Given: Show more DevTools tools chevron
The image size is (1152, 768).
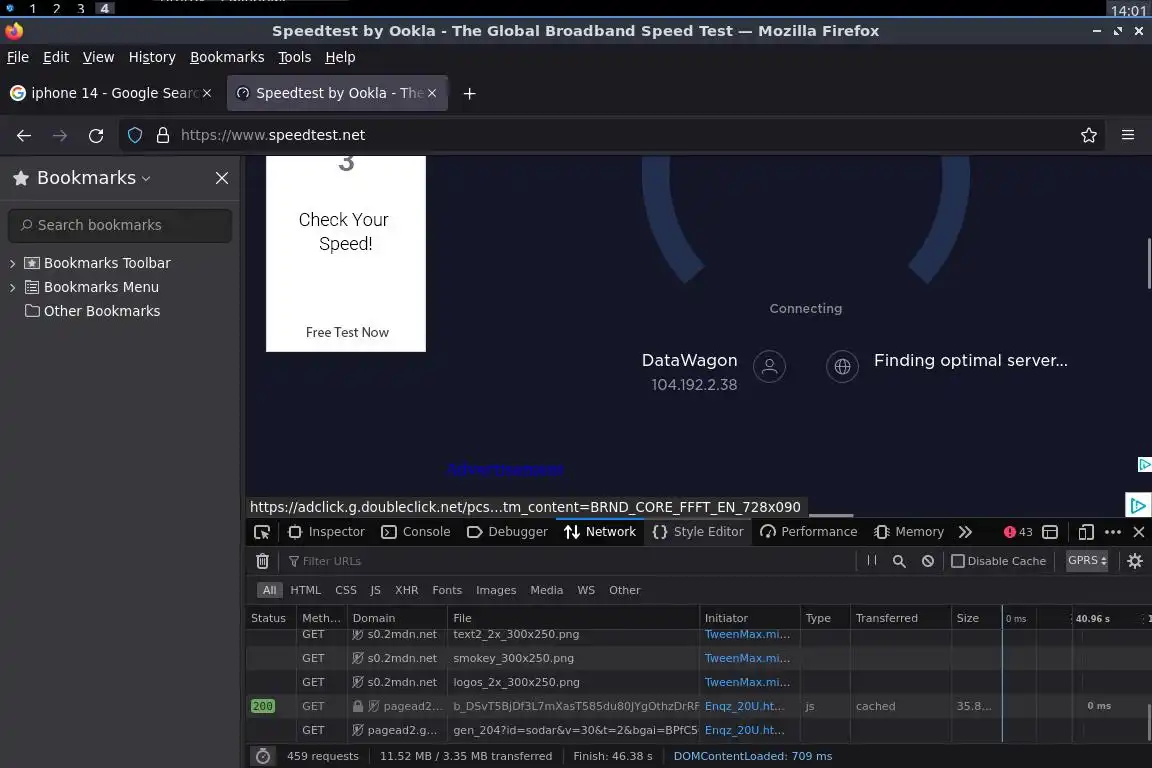Looking at the screenshot, I should pos(965,532).
